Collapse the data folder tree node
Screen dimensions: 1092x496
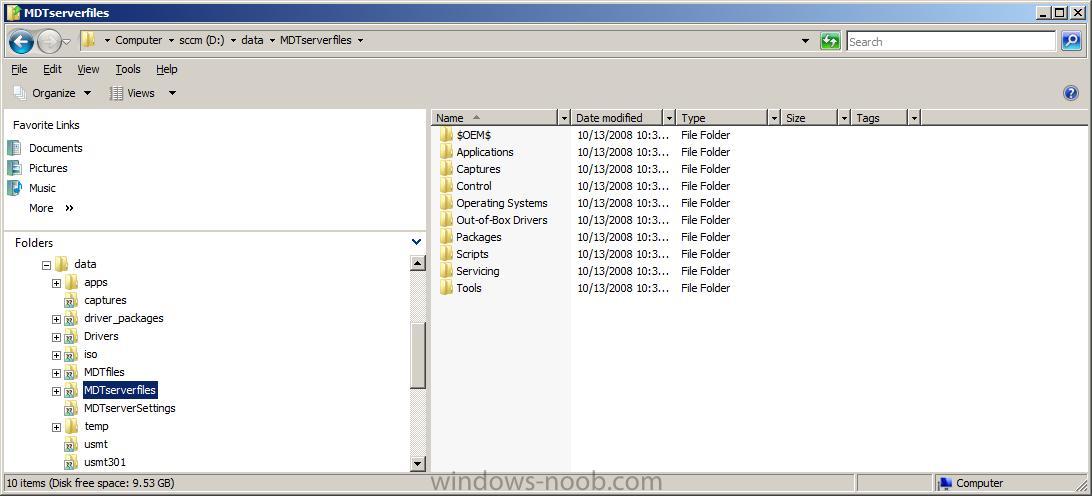(x=47, y=265)
